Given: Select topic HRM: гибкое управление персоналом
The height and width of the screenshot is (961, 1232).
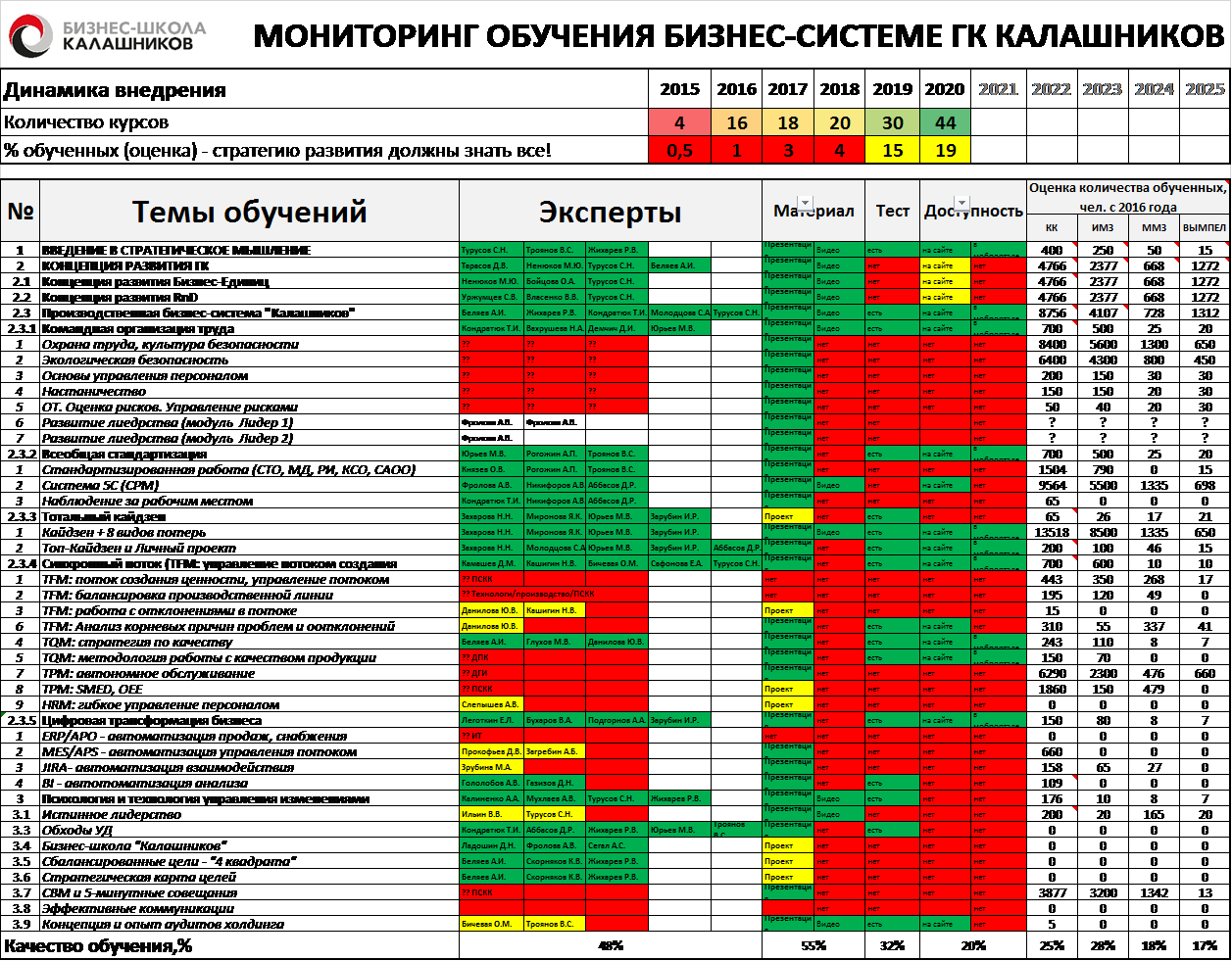Looking at the screenshot, I should tap(160, 704).
